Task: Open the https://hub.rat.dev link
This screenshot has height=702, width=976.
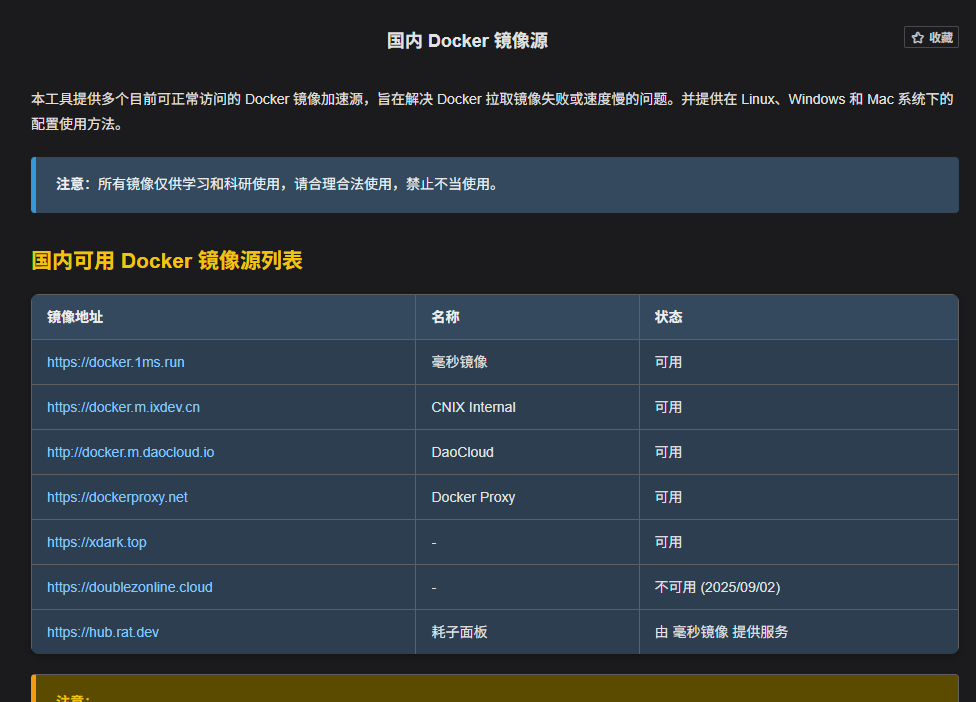Action: click(103, 632)
